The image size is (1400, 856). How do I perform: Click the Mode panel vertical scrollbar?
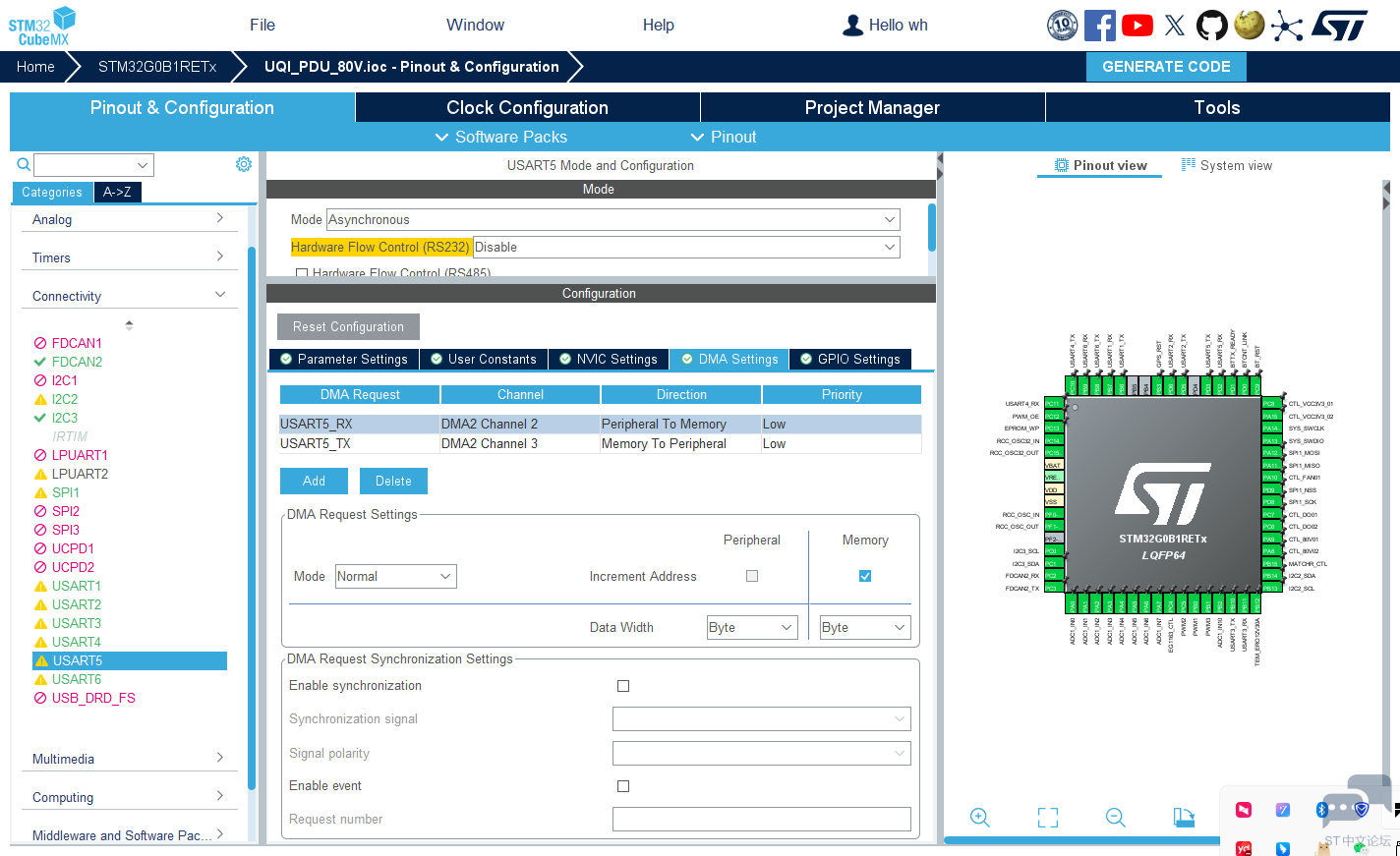click(931, 228)
